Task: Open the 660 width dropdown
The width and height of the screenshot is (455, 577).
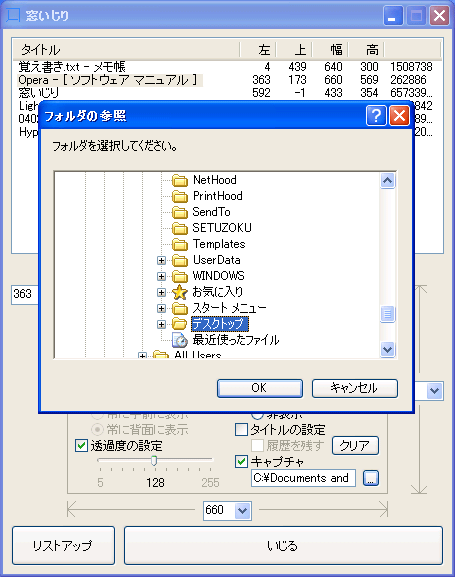Action: pos(242,510)
